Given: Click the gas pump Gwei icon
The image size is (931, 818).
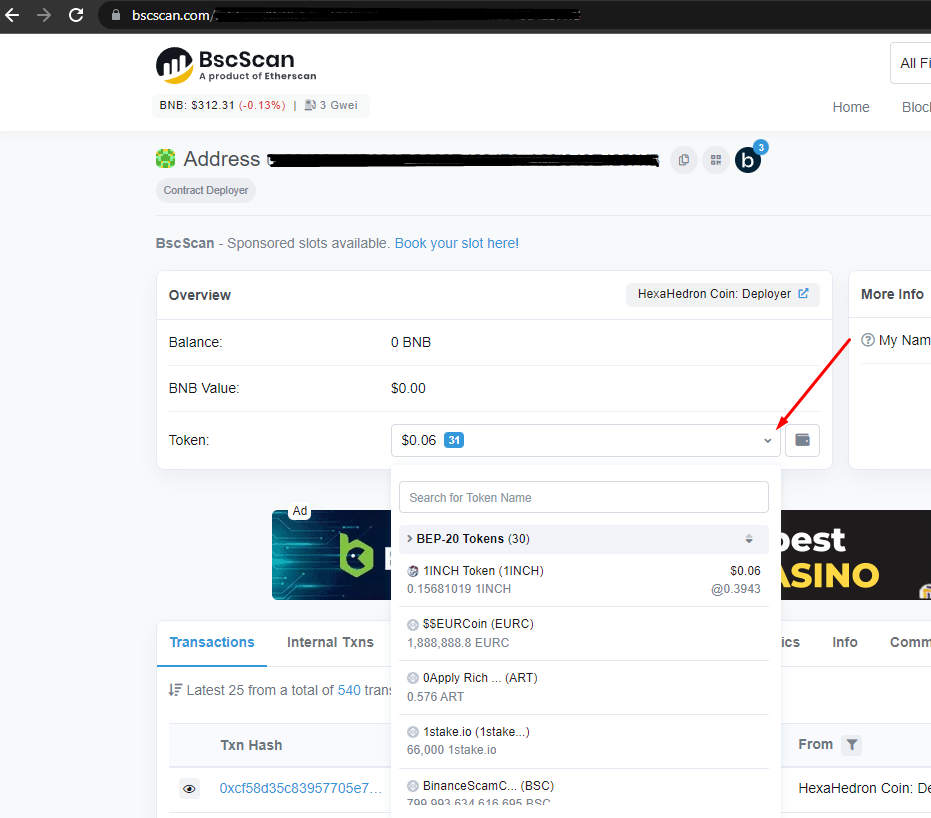Looking at the screenshot, I should click(310, 105).
